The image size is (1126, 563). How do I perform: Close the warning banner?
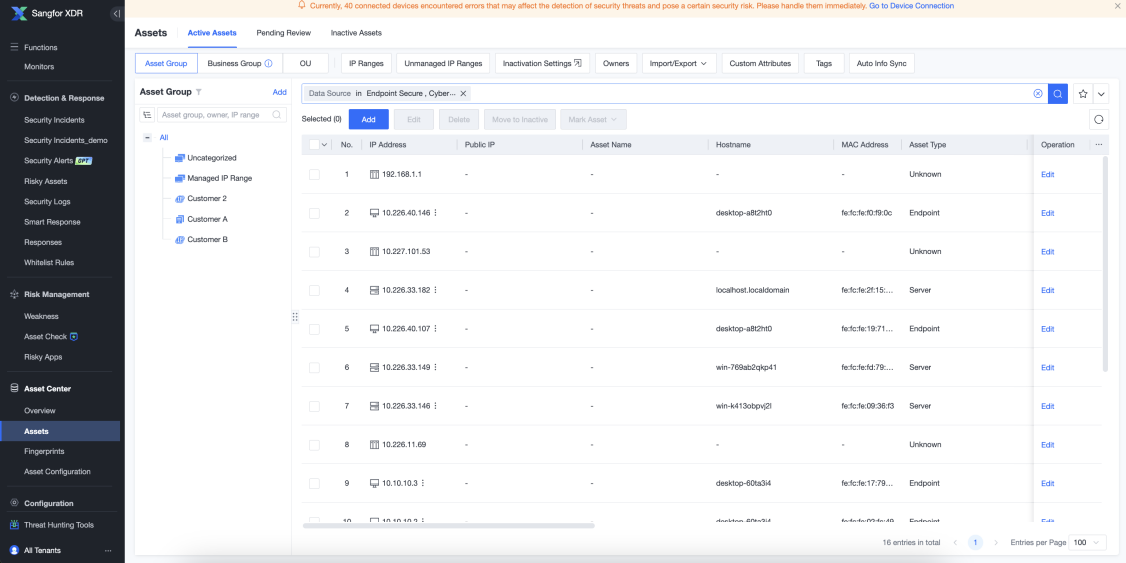click(1117, 6)
